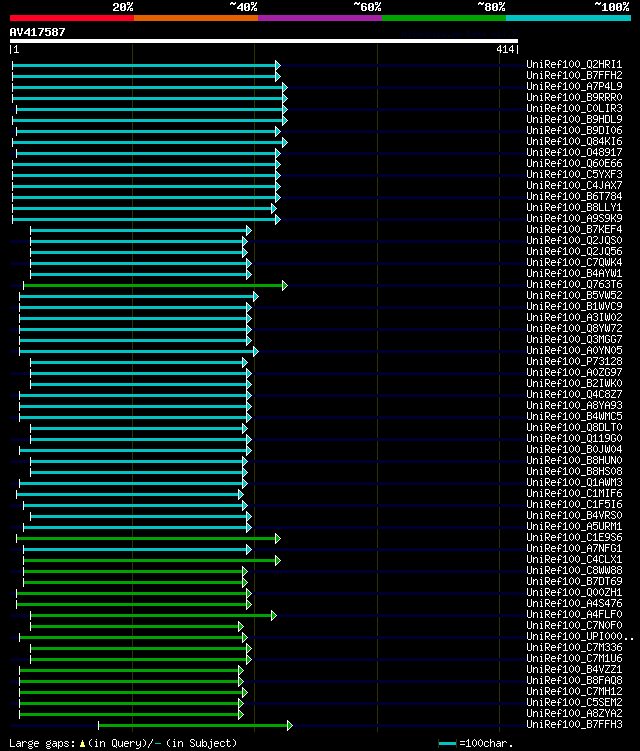Select label UniRef100_Q763T6
Image resolution: width=640 pixels, height=751 pixels.
point(574,284)
